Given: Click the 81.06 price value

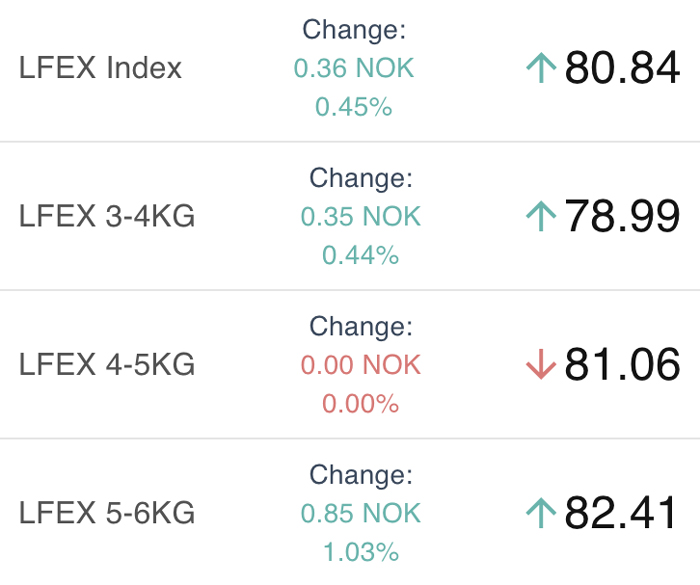Looking at the screenshot, I should pyautogui.click(x=622, y=364).
